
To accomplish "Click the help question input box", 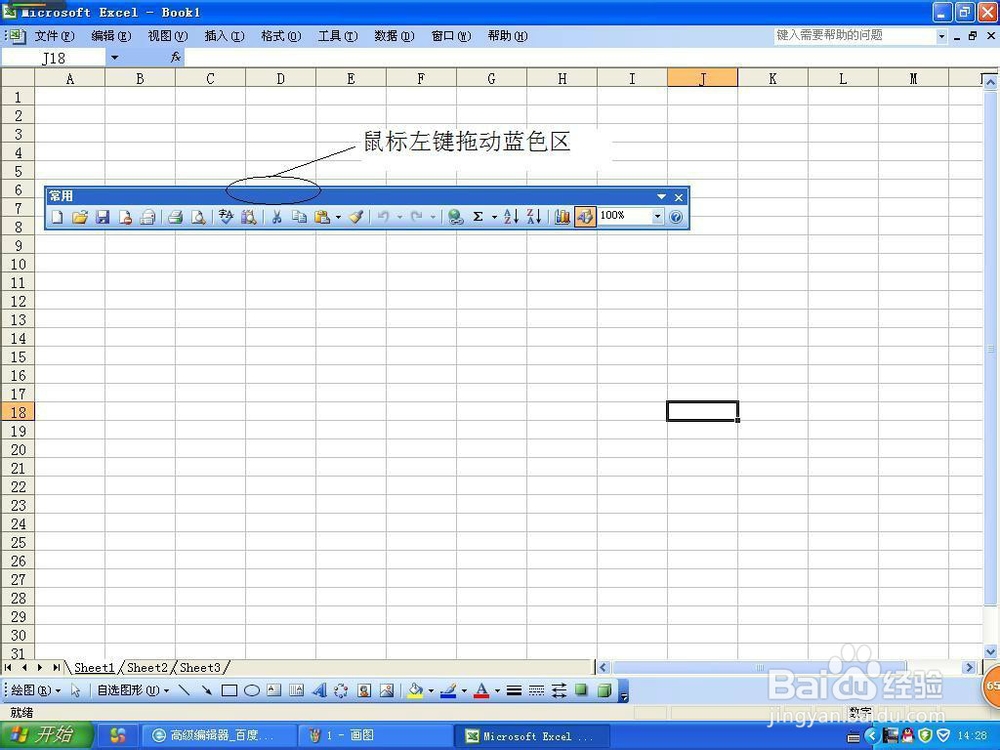I will point(855,36).
